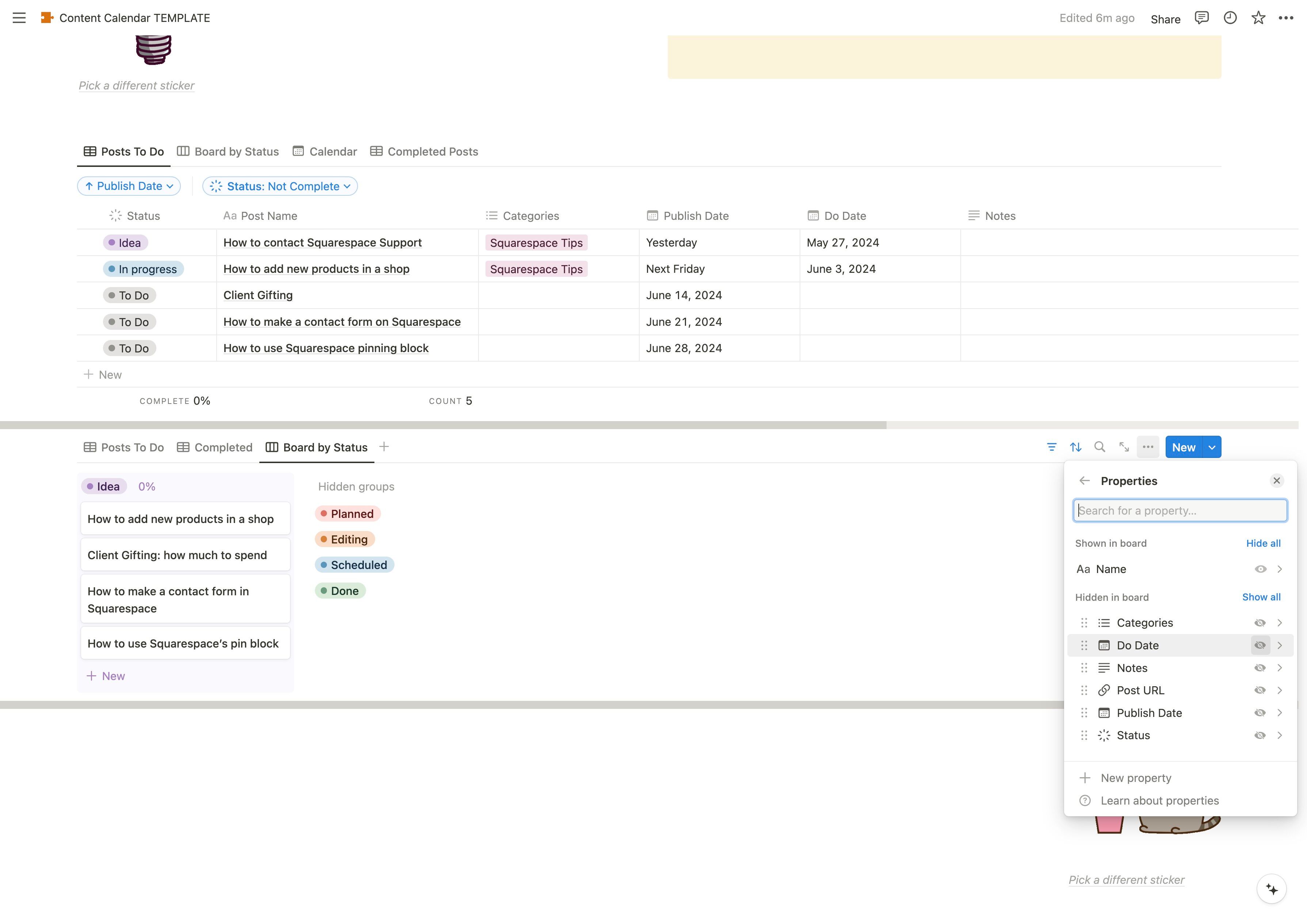This screenshot has width=1307, height=924.
Task: Click Hide all properties link
Action: pyautogui.click(x=1263, y=543)
